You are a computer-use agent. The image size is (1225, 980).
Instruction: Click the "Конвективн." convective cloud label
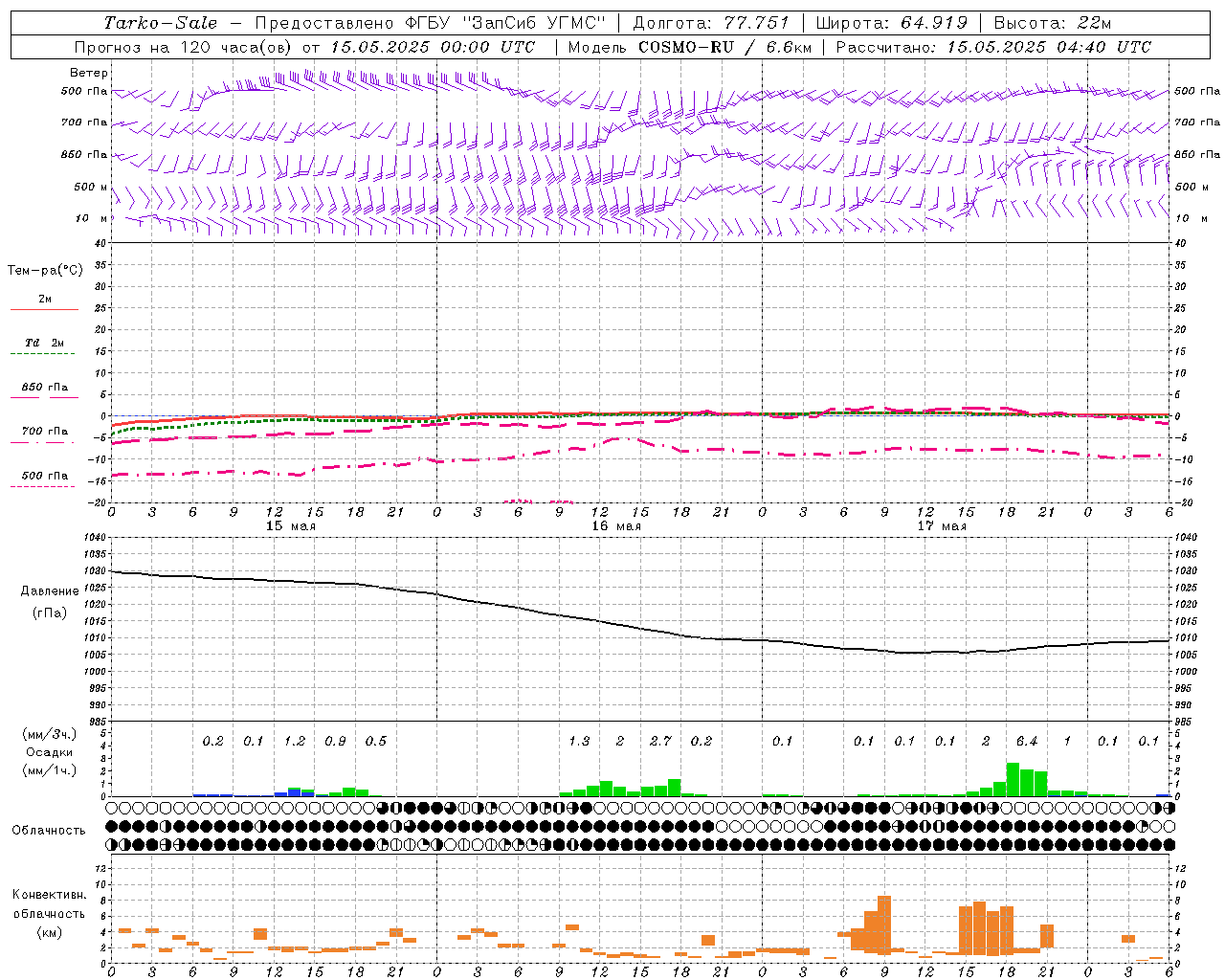[x=50, y=895]
